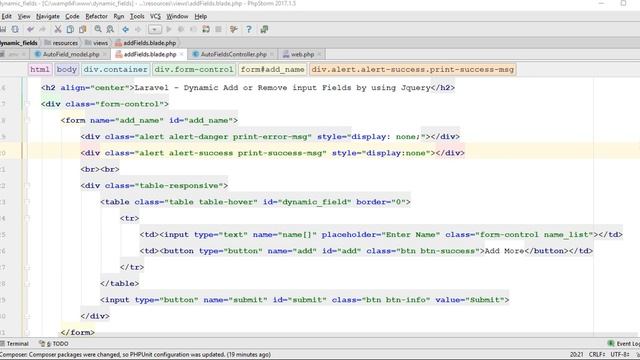Switch to AutoFieldsController.php tab
This screenshot has height=360, width=640.
(233, 54)
